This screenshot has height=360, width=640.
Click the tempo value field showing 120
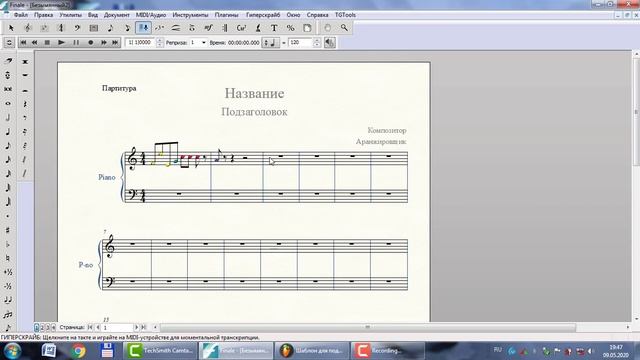click(x=300, y=42)
